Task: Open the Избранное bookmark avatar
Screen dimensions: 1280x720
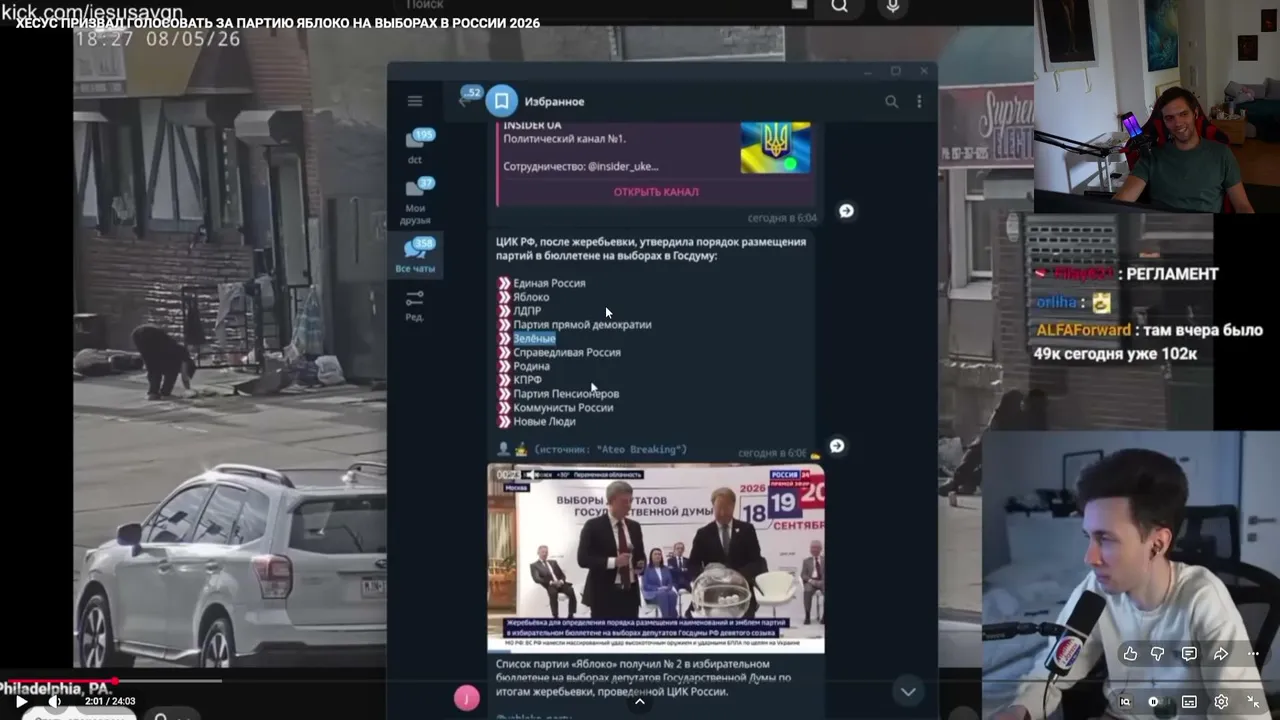Action: [x=501, y=101]
